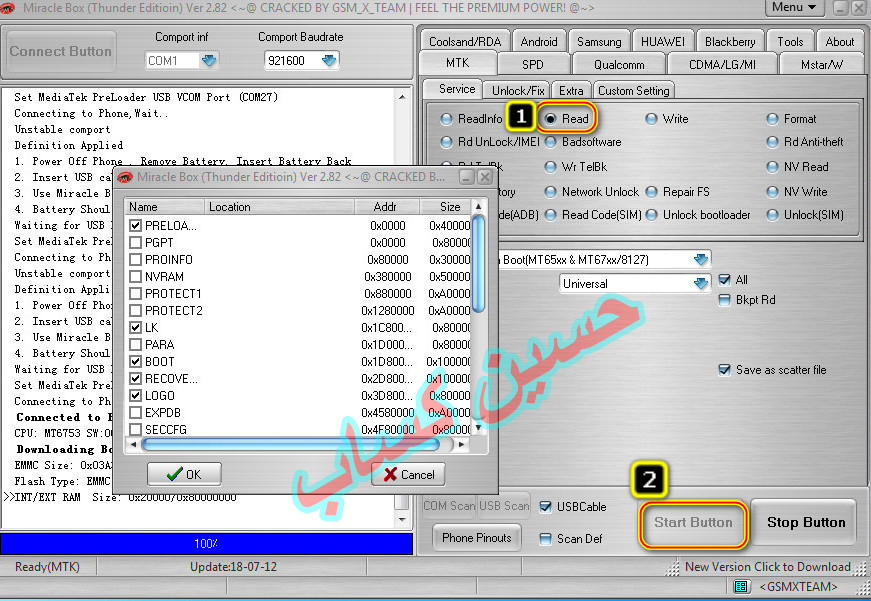Click the partition dialog title bar icon
This screenshot has height=601, width=871.
coord(125,177)
